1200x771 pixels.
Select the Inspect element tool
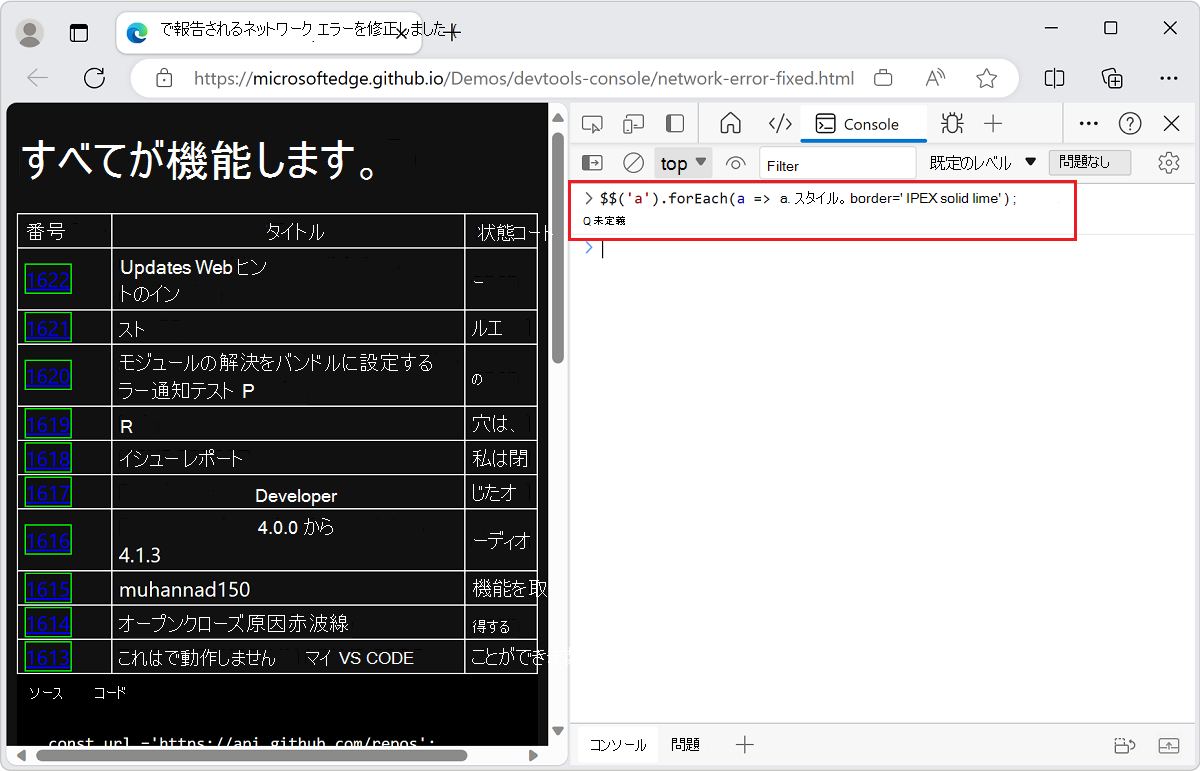coord(592,122)
